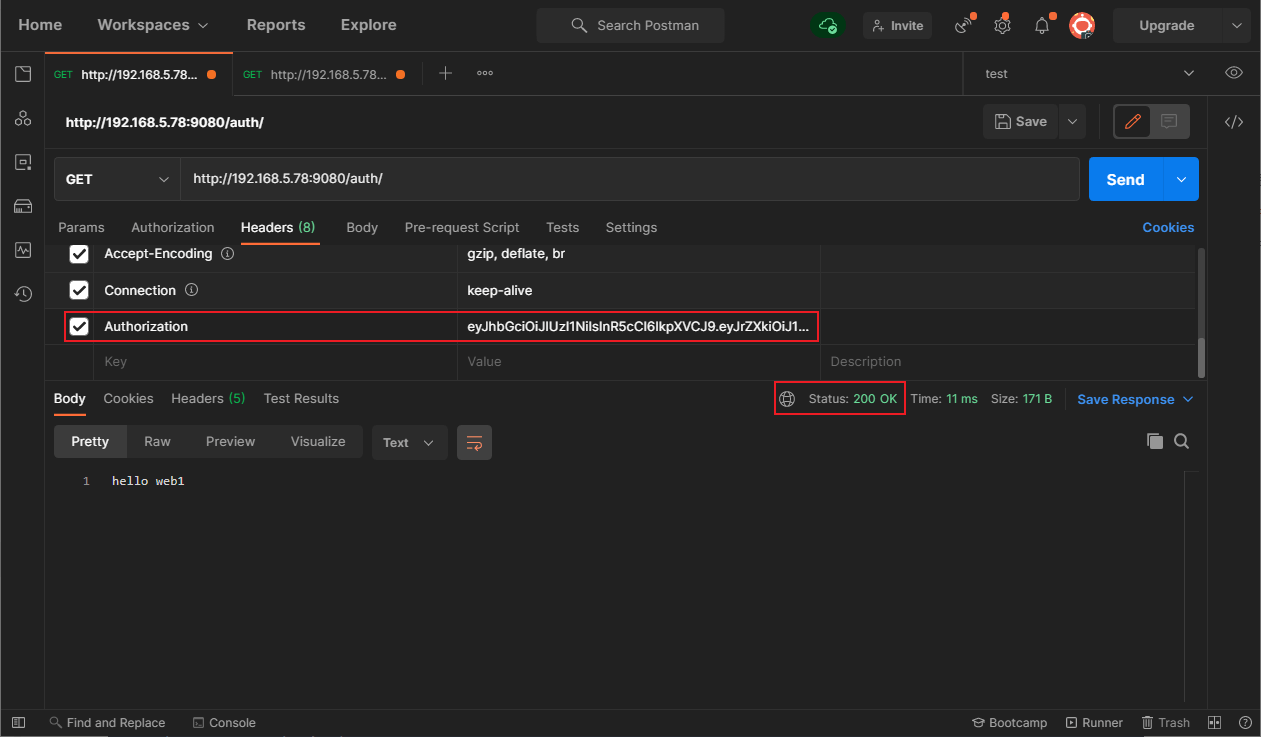Click the blue Send button
Screen dimensions: 1261x737
coord(1126,179)
